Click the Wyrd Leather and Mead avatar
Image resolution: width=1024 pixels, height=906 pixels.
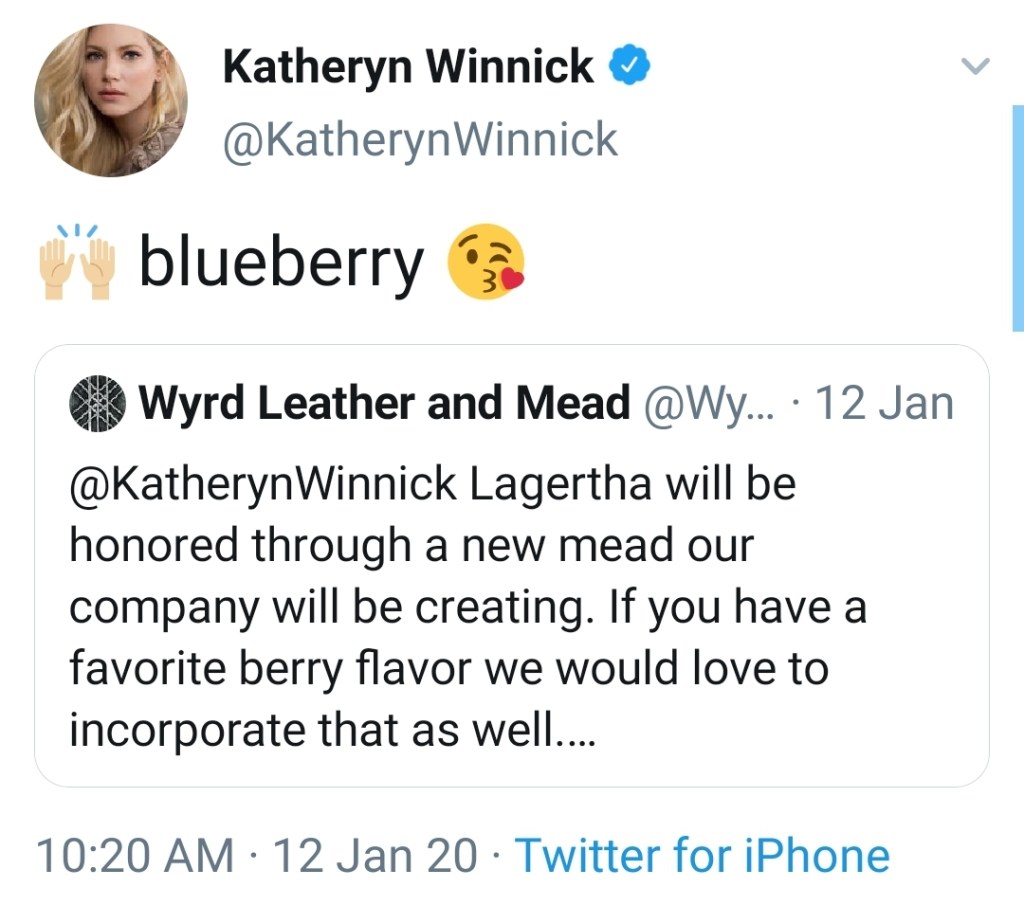pyautogui.click(x=97, y=404)
